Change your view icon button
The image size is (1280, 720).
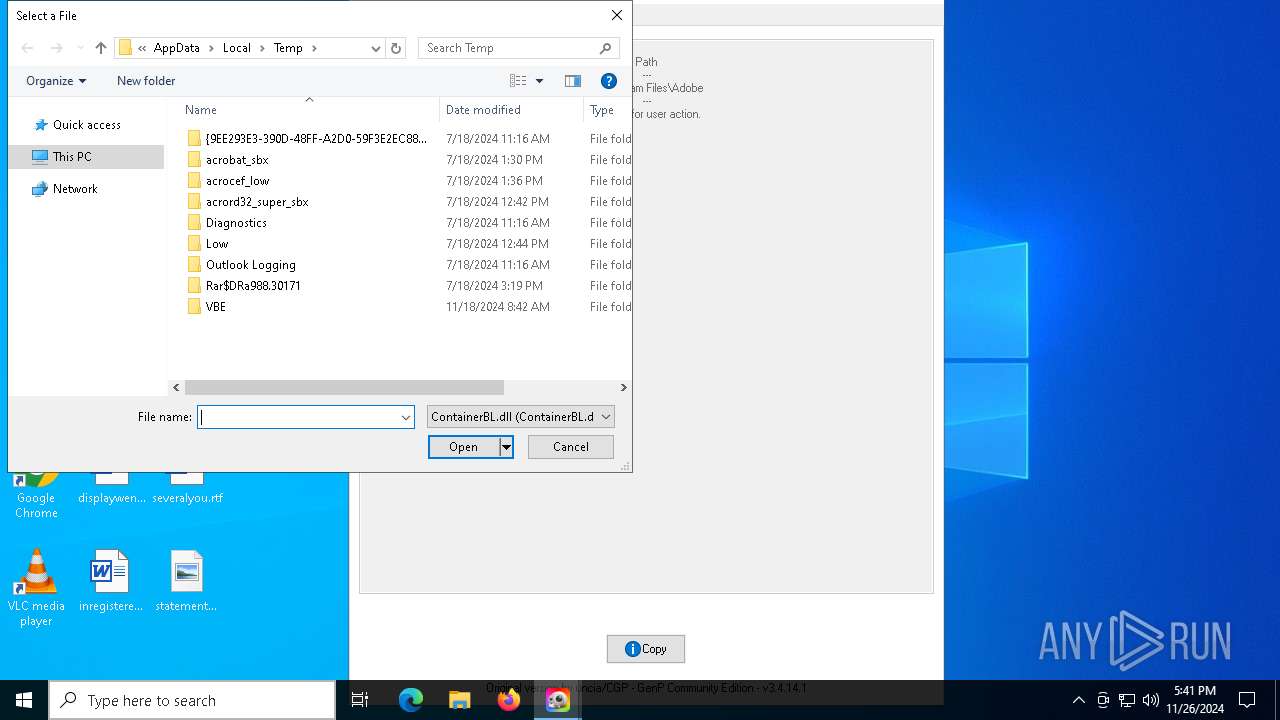tap(518, 81)
